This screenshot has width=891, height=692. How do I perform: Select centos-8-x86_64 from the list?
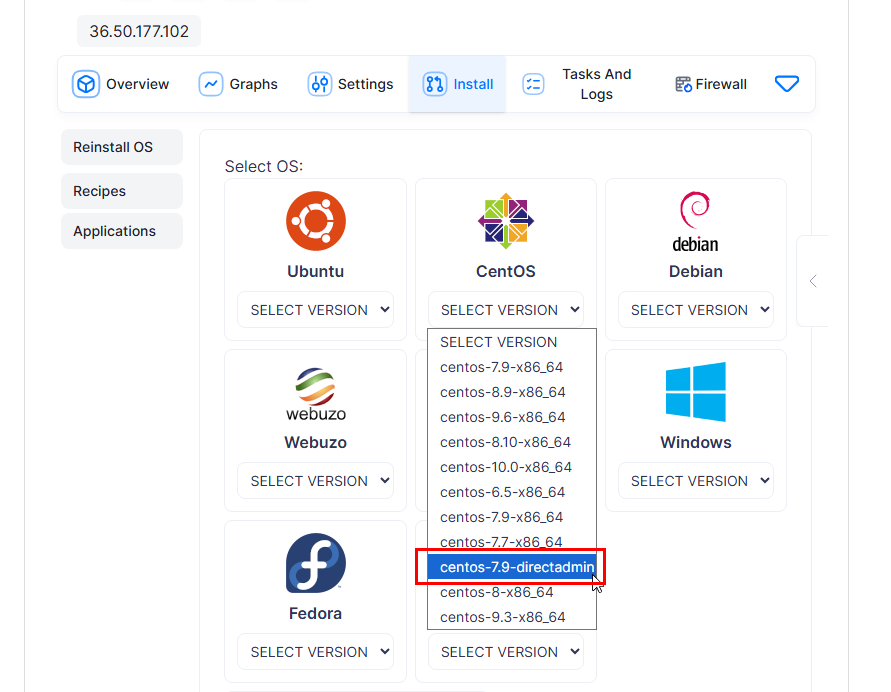coord(512,592)
